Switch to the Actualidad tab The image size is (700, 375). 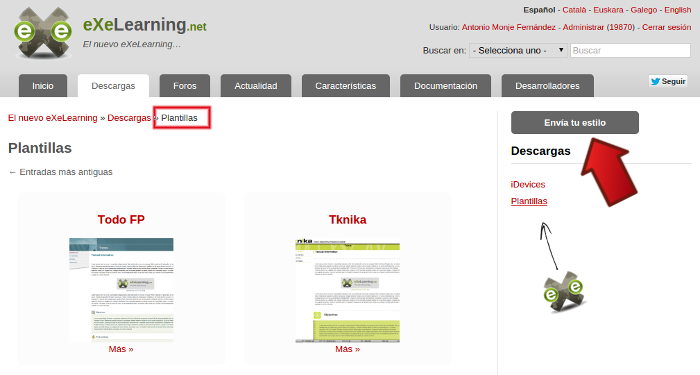[256, 86]
